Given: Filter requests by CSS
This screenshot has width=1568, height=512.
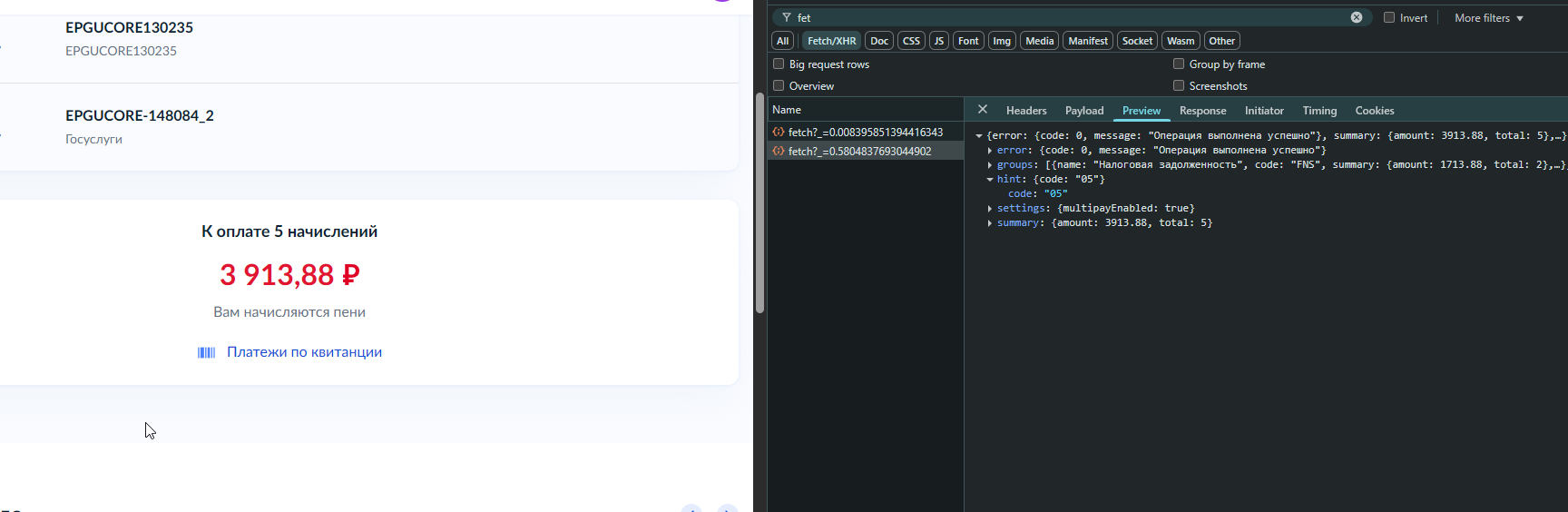Looking at the screenshot, I should (911, 41).
